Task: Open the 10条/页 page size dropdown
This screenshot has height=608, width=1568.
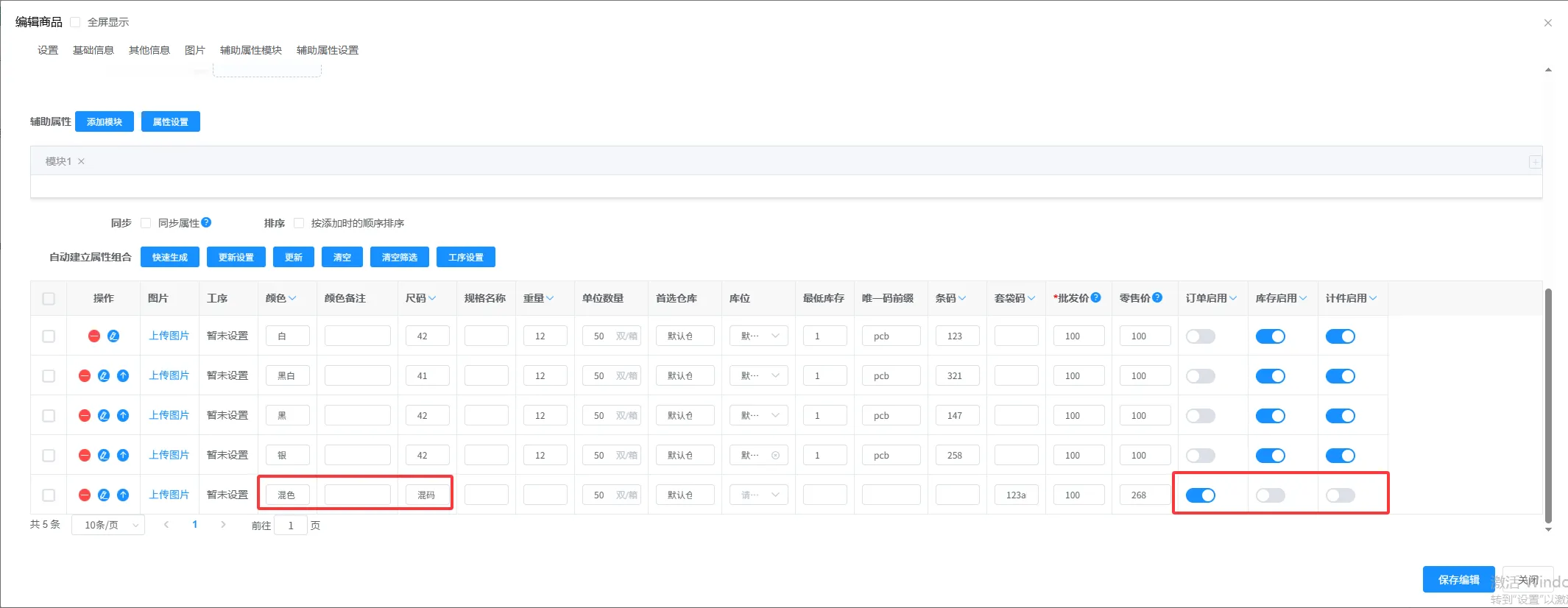Action: point(108,525)
